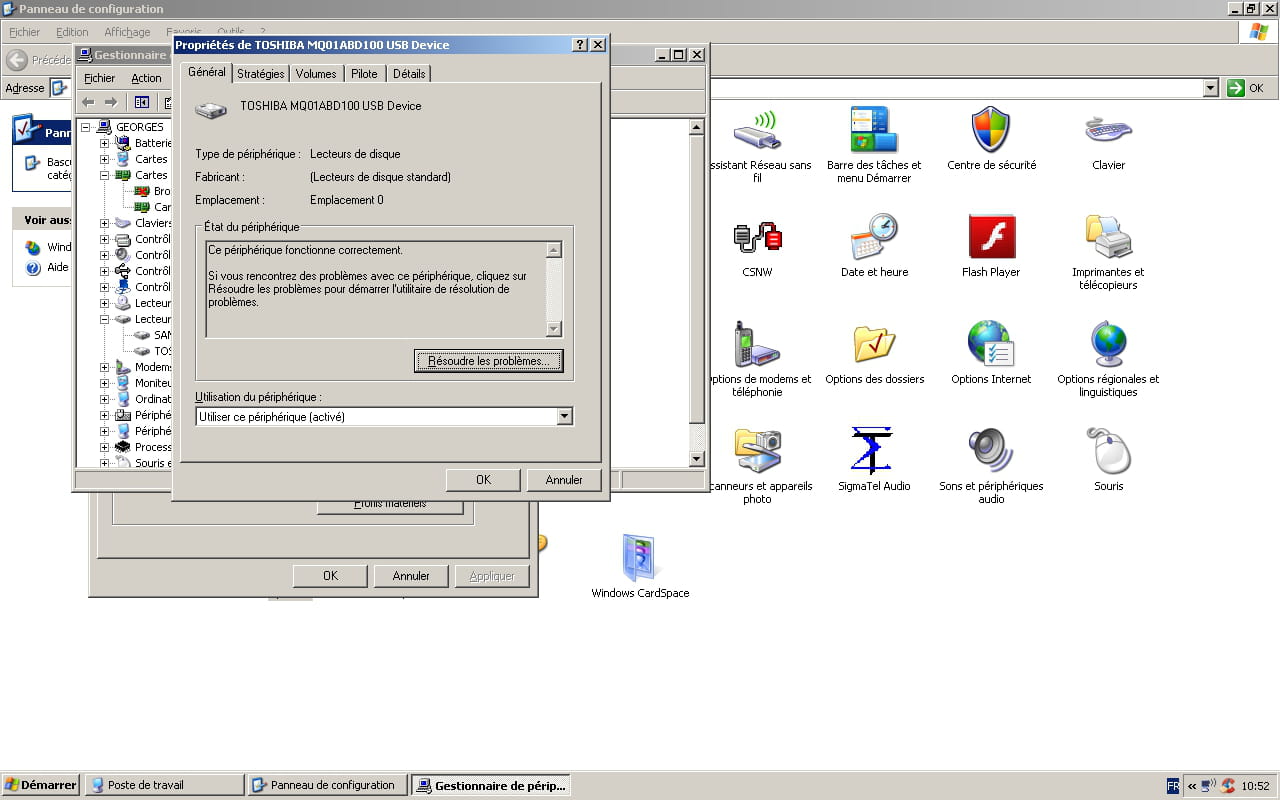Click Annuler in system properties window
Screen dimensions: 1280x800
411,576
